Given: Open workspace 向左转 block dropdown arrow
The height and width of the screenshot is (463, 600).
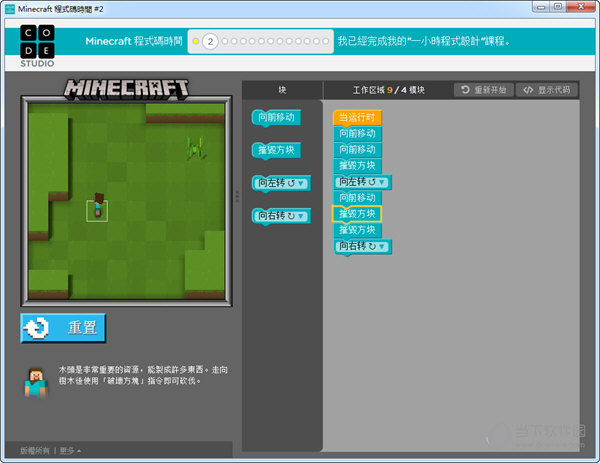Looking at the screenshot, I should (382, 182).
